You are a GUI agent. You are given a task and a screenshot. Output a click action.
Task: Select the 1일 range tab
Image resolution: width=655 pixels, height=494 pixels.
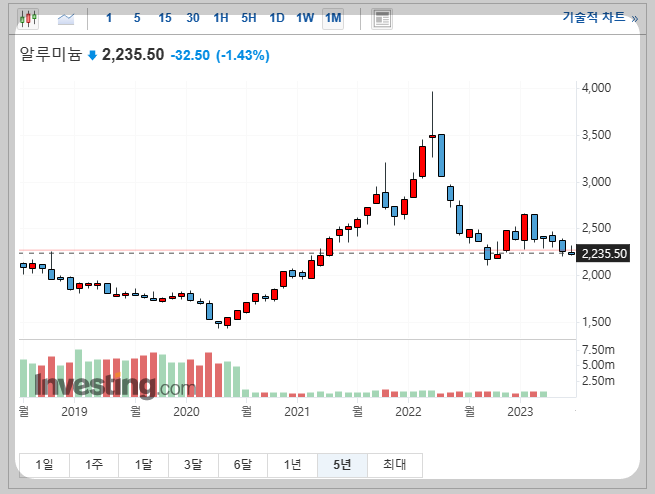44,464
